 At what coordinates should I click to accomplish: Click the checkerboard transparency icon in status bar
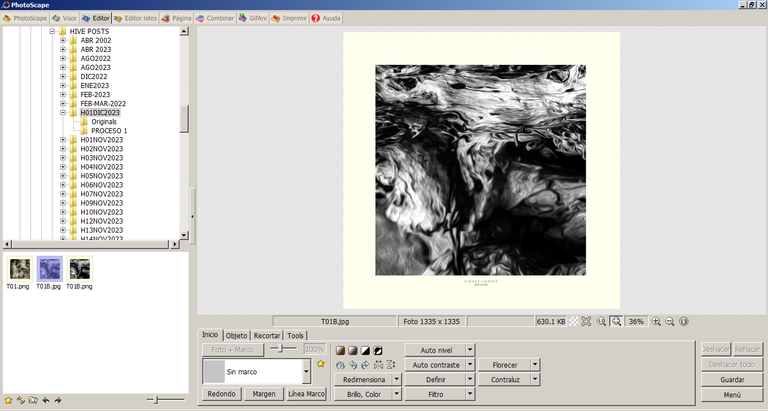point(574,321)
